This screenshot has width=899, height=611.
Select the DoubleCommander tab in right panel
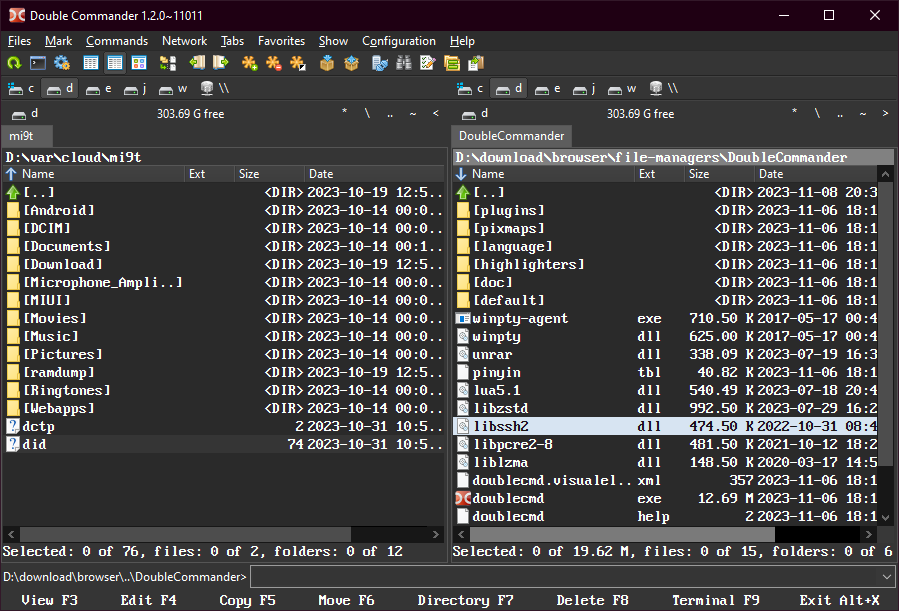pyautogui.click(x=511, y=136)
